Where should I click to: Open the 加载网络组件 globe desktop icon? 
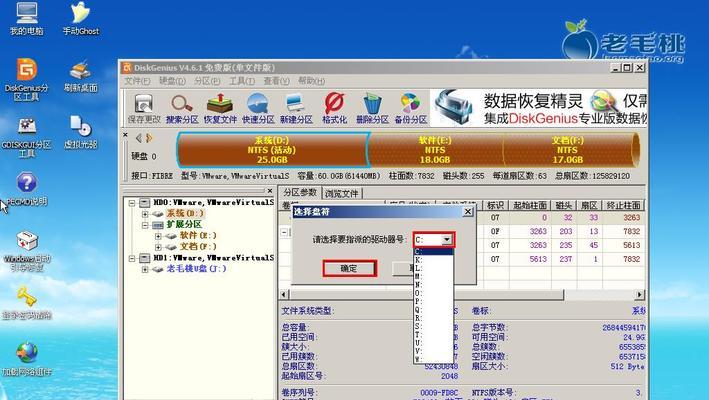(x=27, y=359)
